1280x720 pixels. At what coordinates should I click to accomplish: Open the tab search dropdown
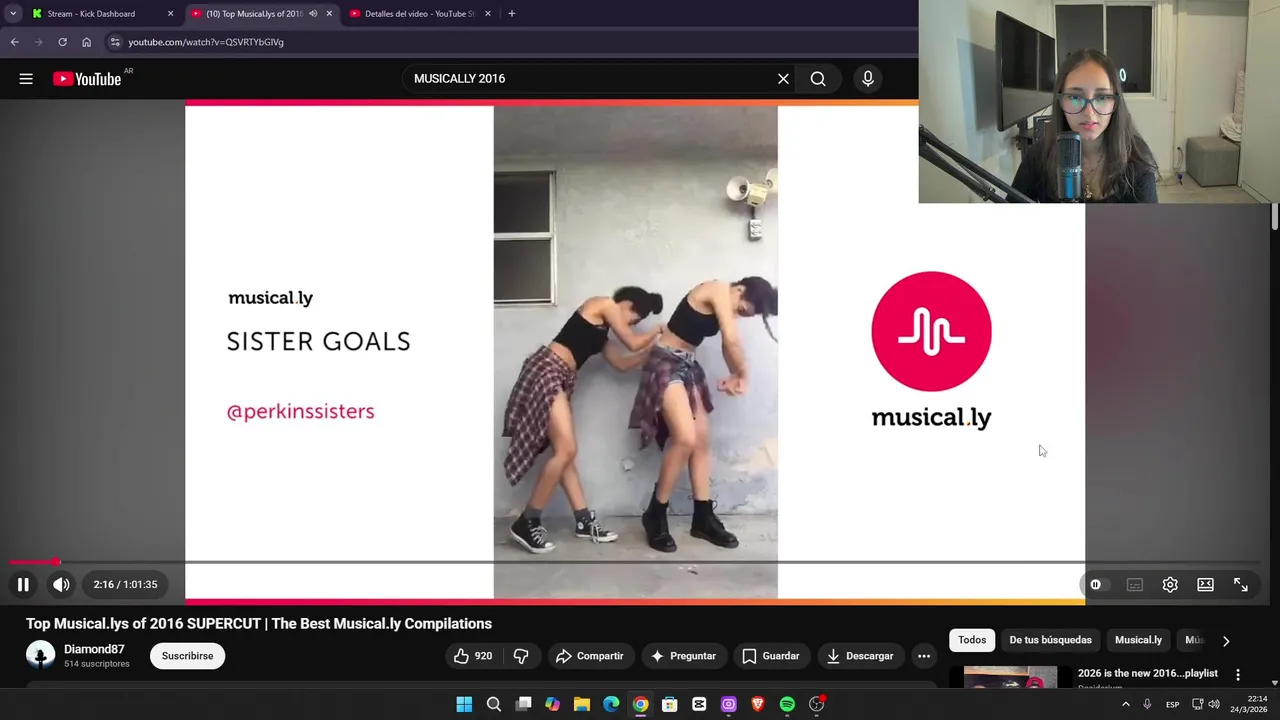point(12,14)
